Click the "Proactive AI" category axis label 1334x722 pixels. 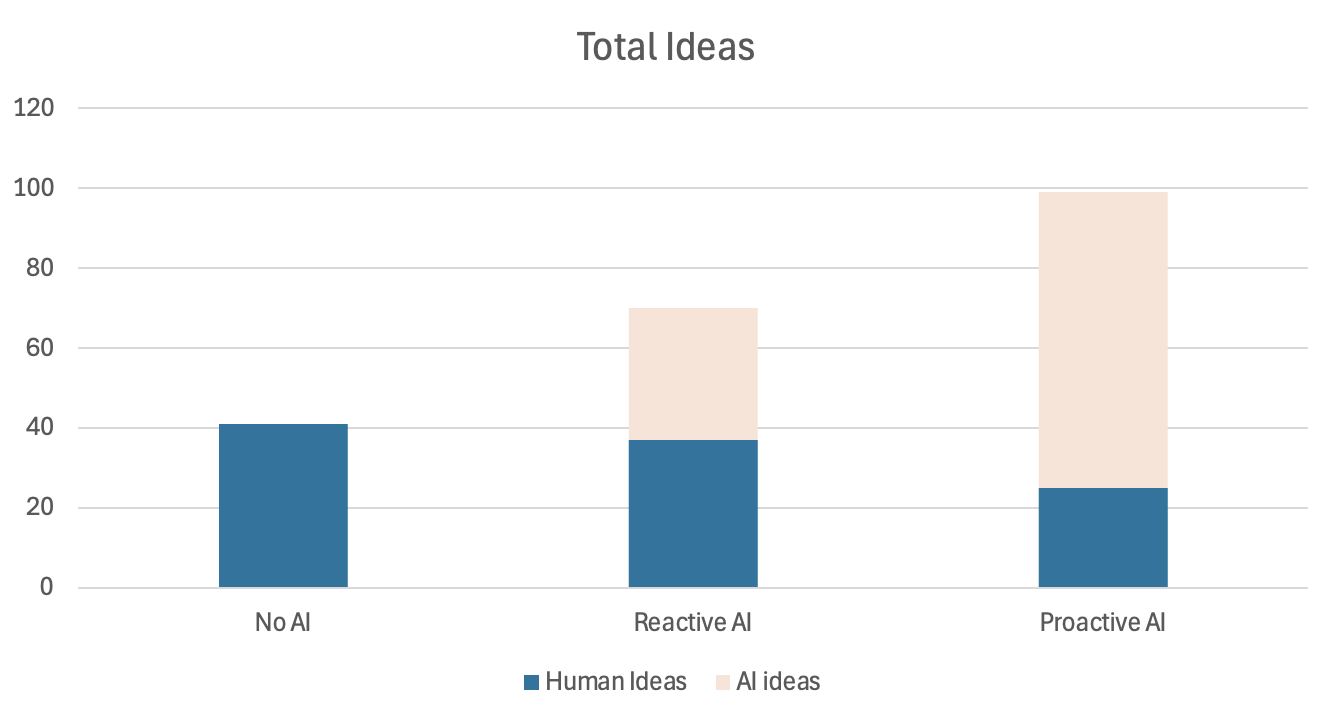[x=1103, y=623]
